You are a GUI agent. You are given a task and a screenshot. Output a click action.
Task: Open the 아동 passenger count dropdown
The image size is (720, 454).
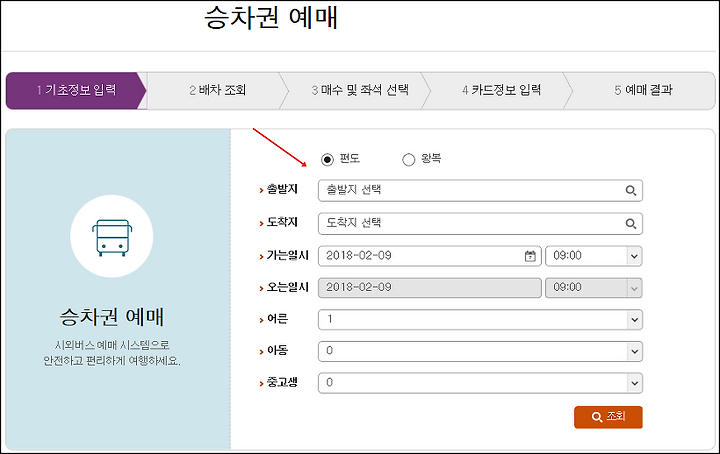tap(480, 351)
